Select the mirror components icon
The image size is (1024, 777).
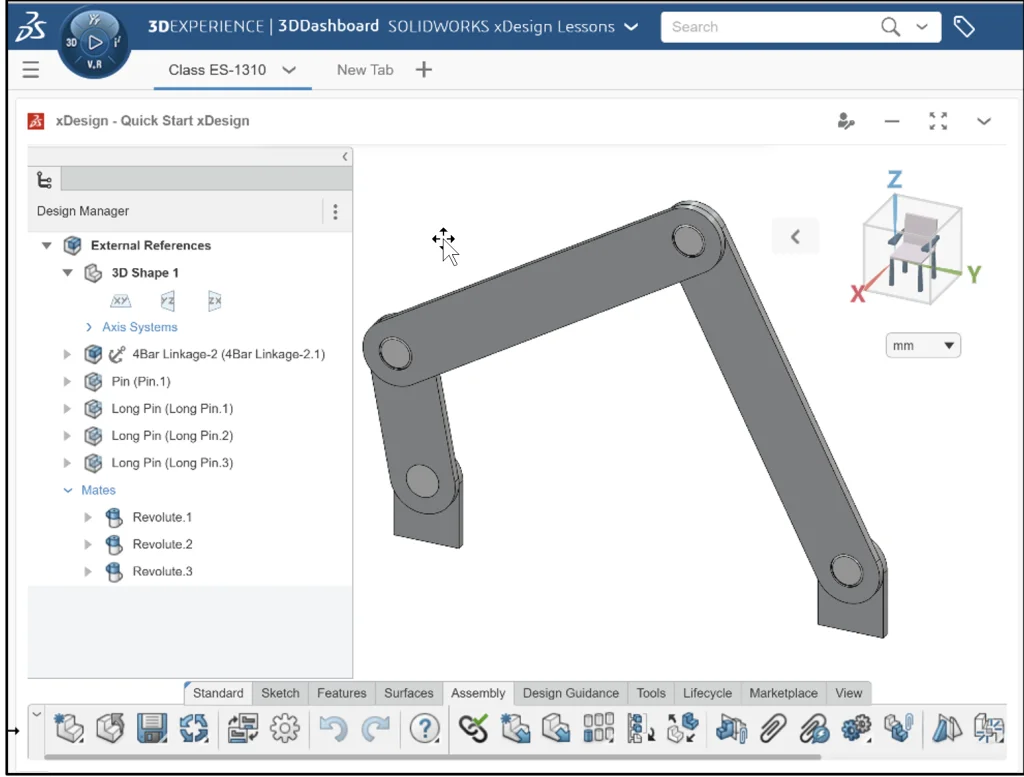(x=946, y=729)
